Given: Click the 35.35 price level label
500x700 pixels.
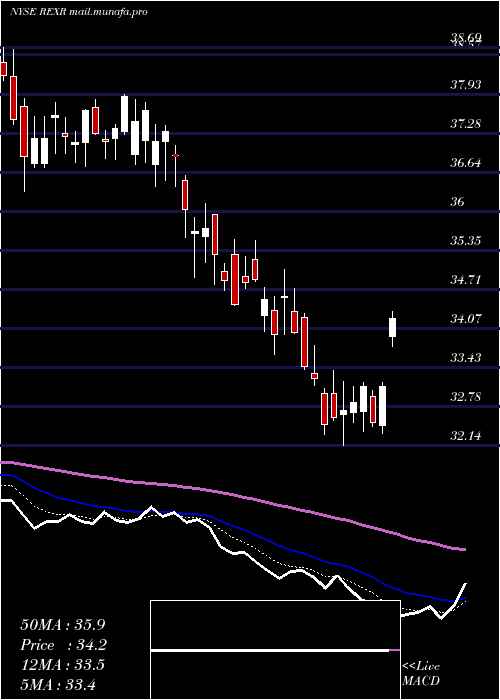Looking at the screenshot, I should [466, 241].
